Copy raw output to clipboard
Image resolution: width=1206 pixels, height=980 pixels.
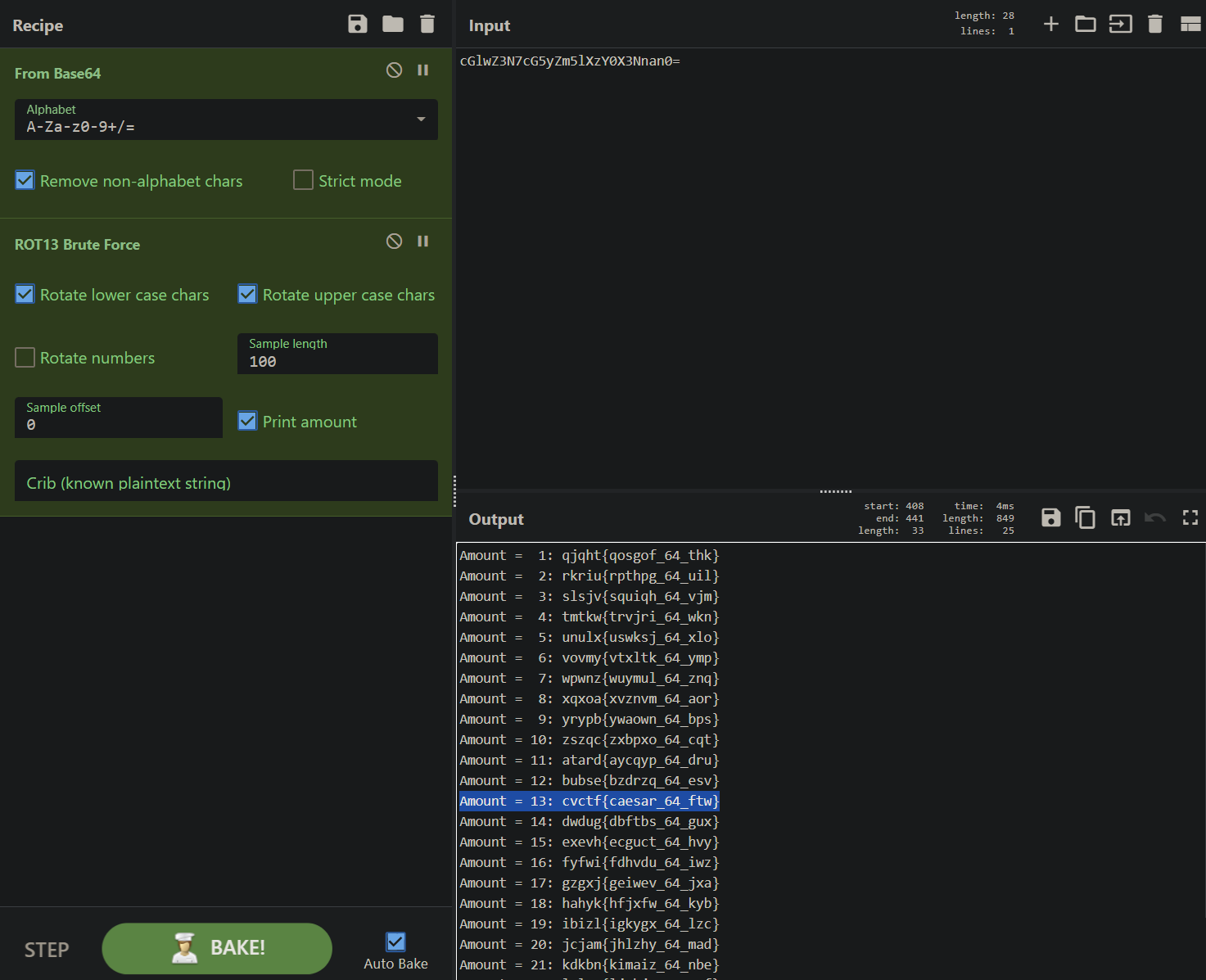click(1086, 517)
